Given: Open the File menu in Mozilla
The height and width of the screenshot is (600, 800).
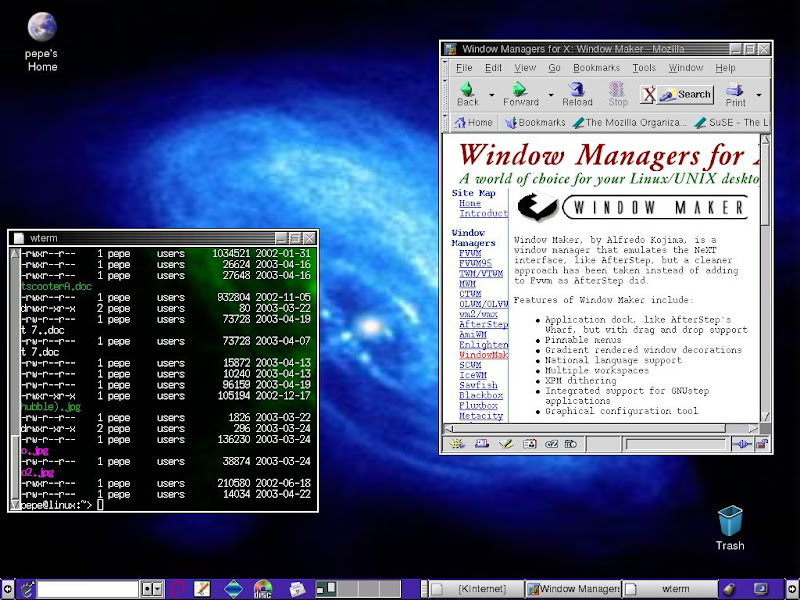Looking at the screenshot, I should coord(464,68).
